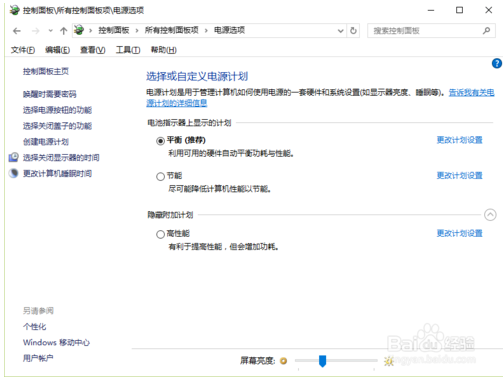Click 电源选项 in the breadcrumb
The height and width of the screenshot is (377, 503).
pyautogui.click(x=229, y=31)
